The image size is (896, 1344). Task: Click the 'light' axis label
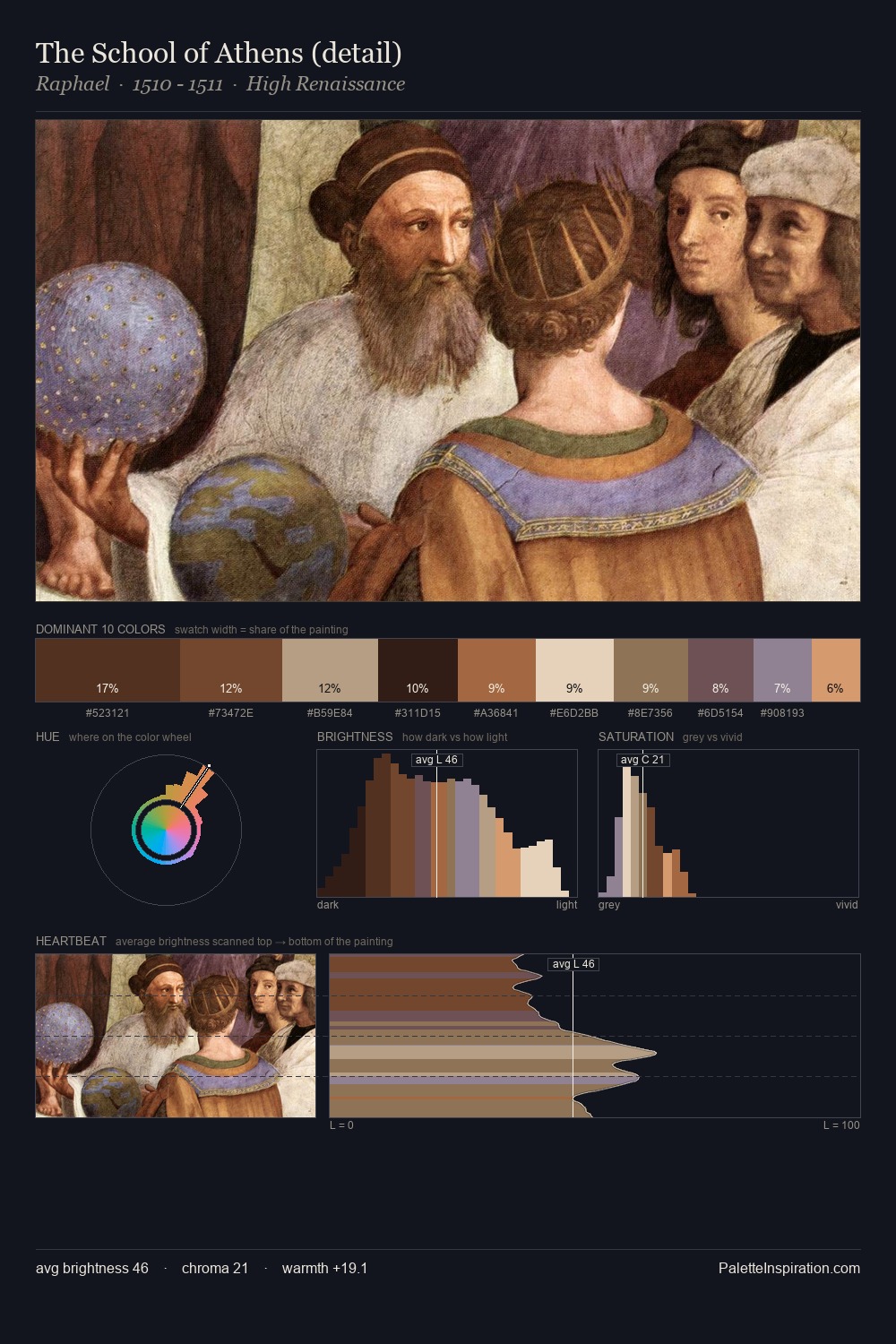pos(566,905)
